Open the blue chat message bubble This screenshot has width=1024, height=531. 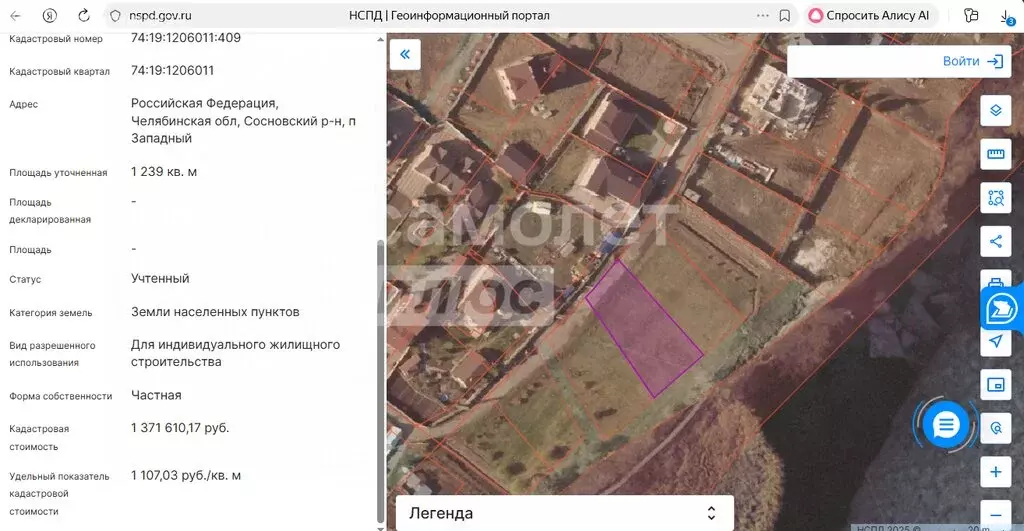pyautogui.click(x=945, y=426)
